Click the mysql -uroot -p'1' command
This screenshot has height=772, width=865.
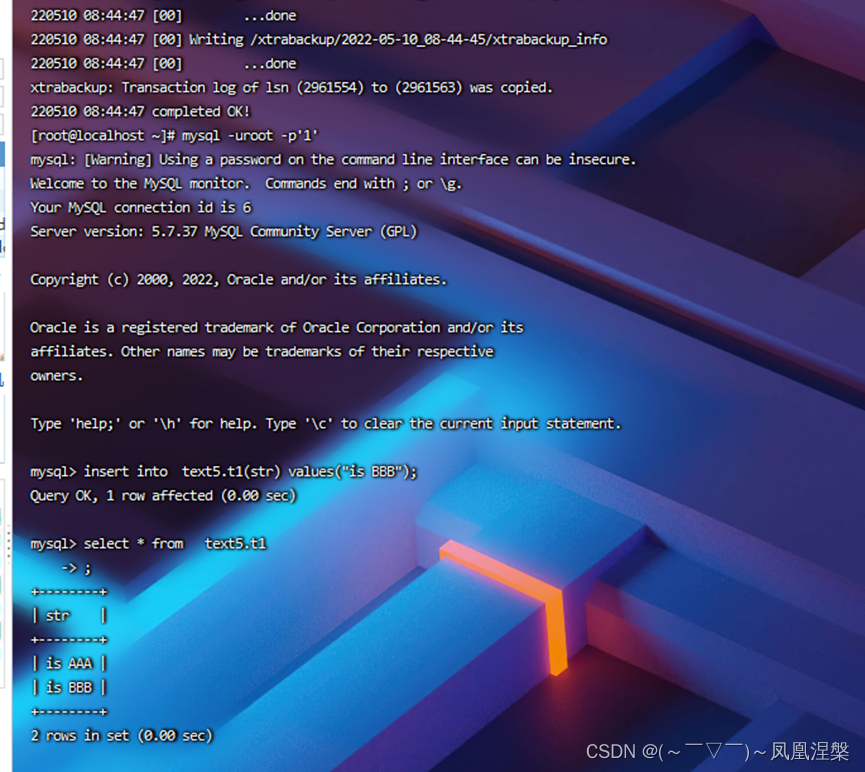[250, 136]
